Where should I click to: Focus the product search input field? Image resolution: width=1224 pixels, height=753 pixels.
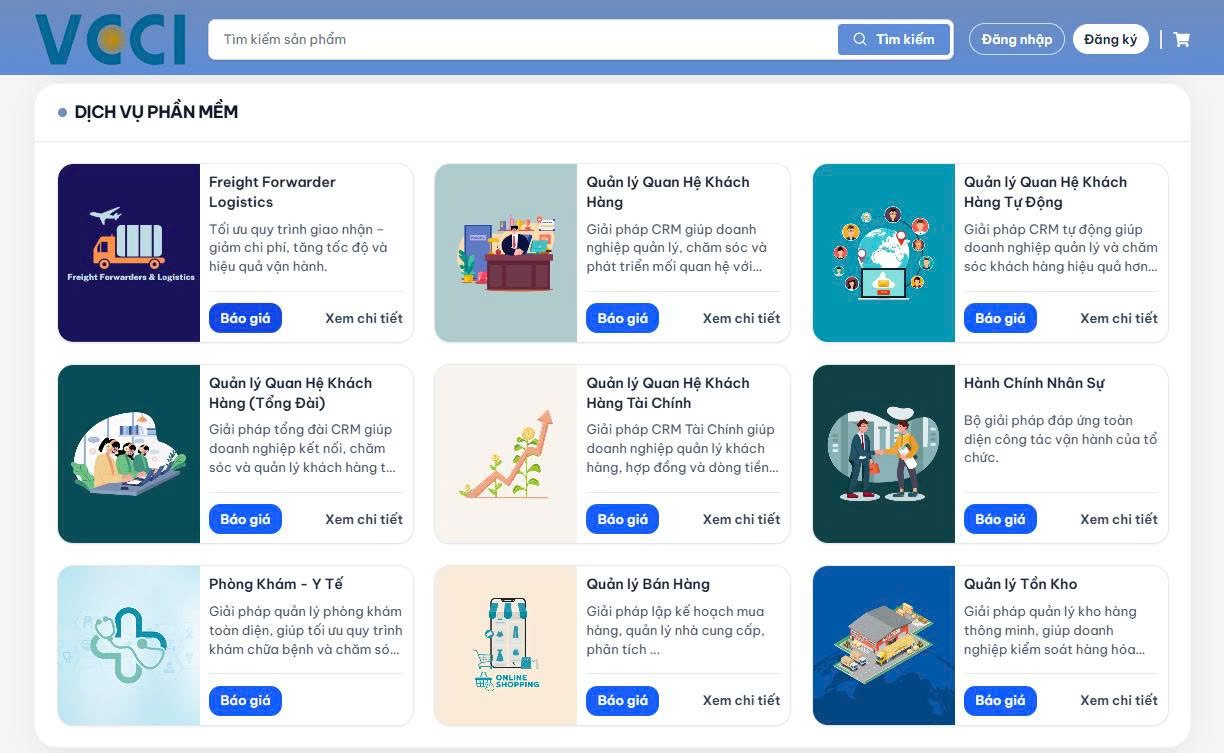(520, 40)
